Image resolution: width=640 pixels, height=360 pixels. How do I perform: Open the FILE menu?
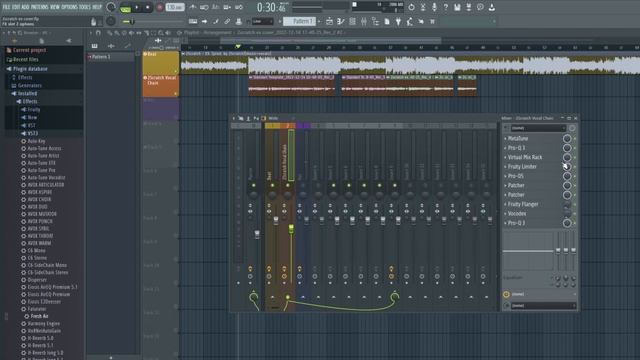coord(7,7)
